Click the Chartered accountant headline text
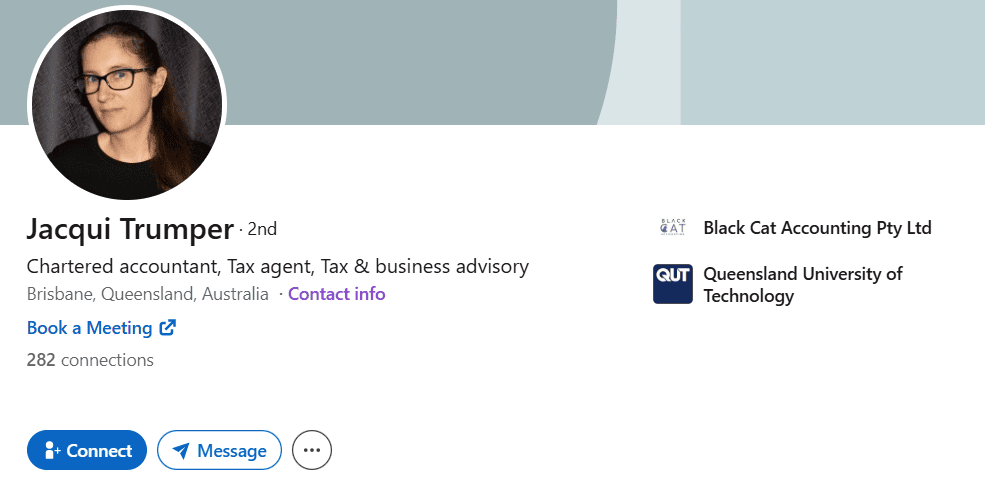This screenshot has width=985, height=481. click(277, 267)
